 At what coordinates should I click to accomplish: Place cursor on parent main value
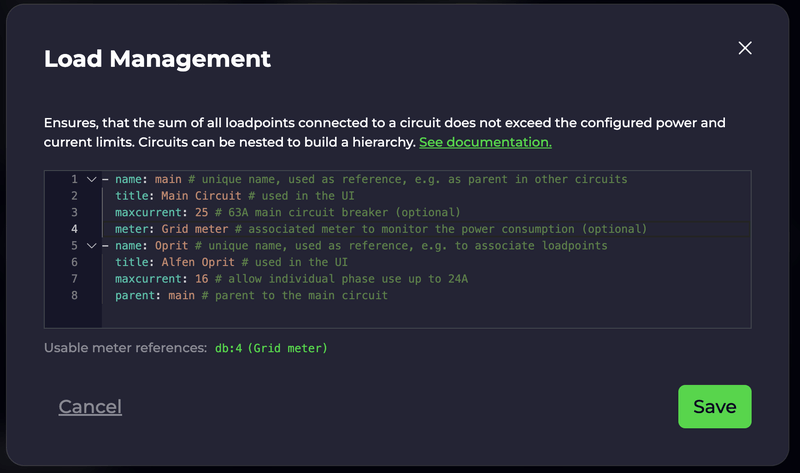[181, 295]
